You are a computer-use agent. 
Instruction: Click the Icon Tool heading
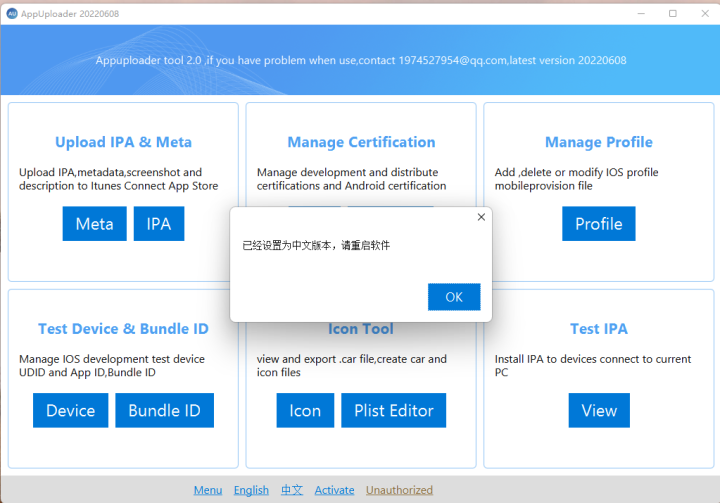tap(361, 329)
